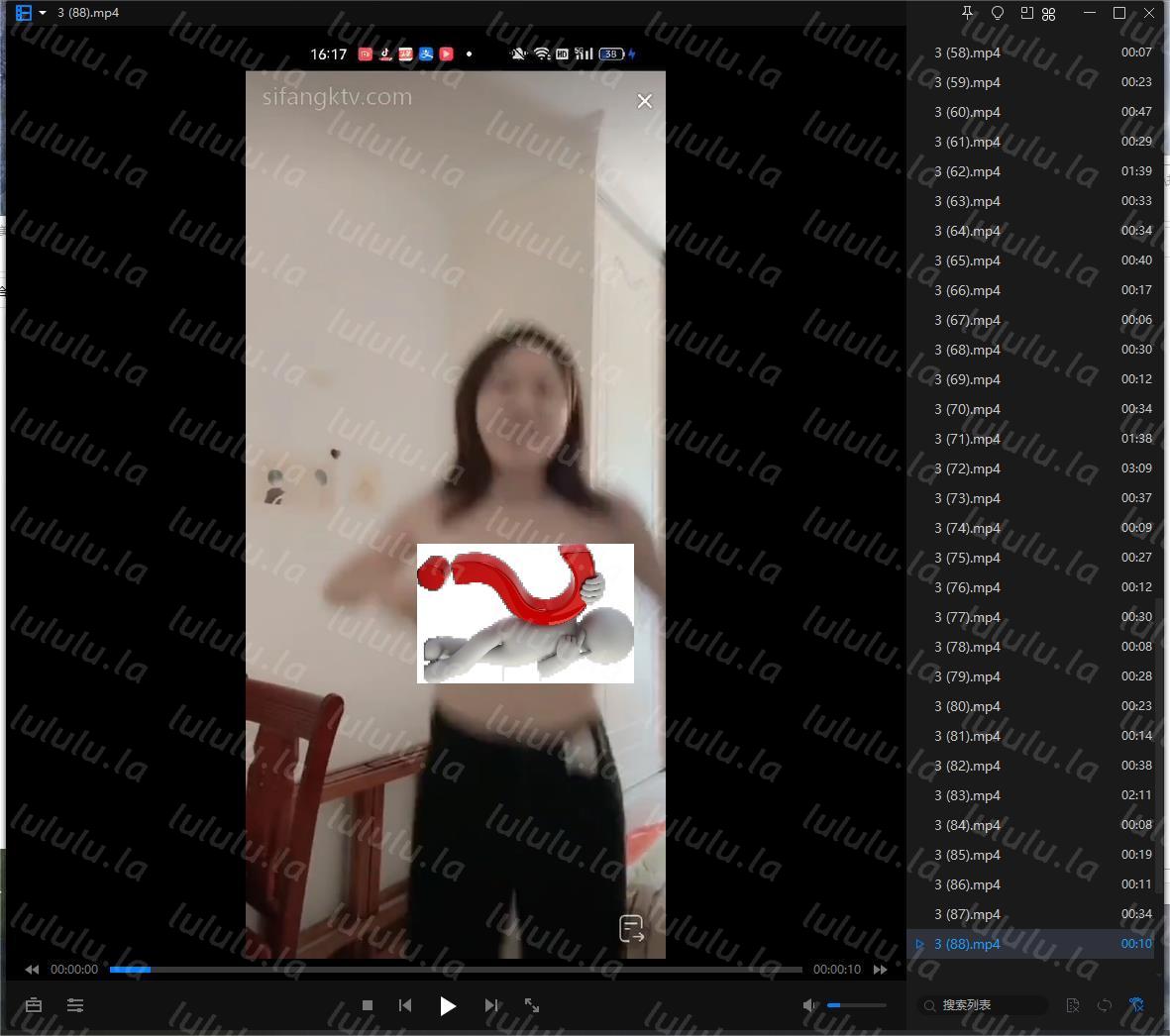Open the main menu dropdown arrow
The image size is (1170, 1036).
pos(43,13)
